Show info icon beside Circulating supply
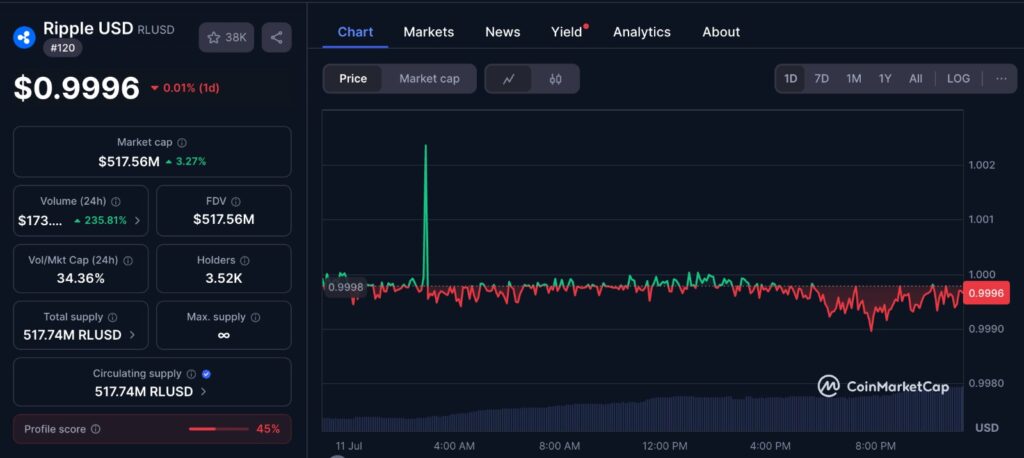 pos(191,374)
